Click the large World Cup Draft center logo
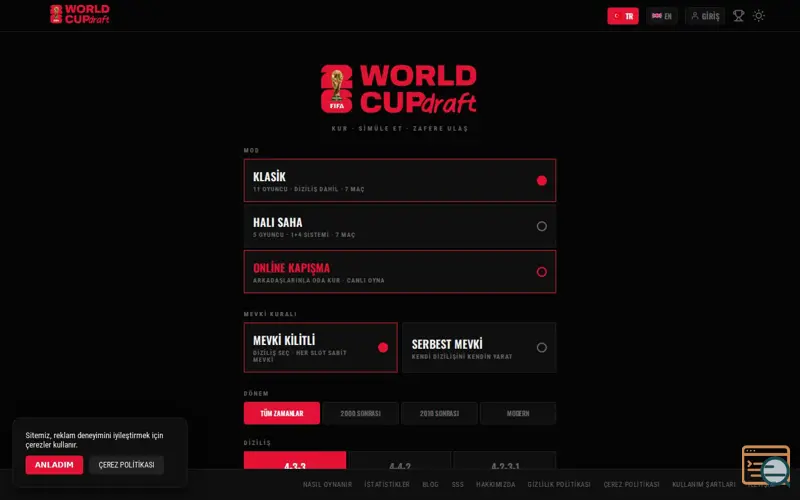 (x=399, y=89)
